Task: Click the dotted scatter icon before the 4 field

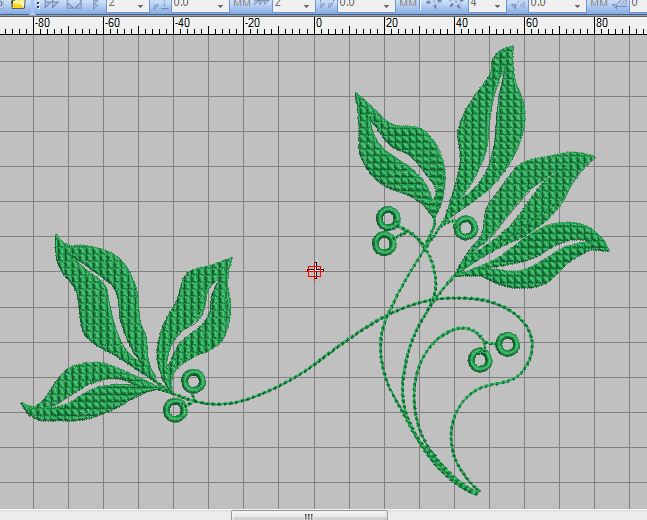Action: click(x=456, y=4)
